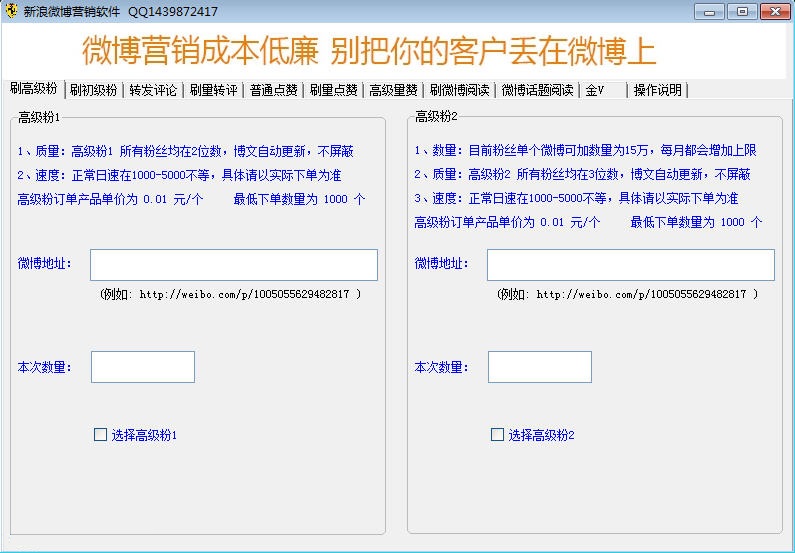The width and height of the screenshot is (795, 553).
Task: Focus the 微博地址 field in 高级粉2
Action: click(x=631, y=265)
